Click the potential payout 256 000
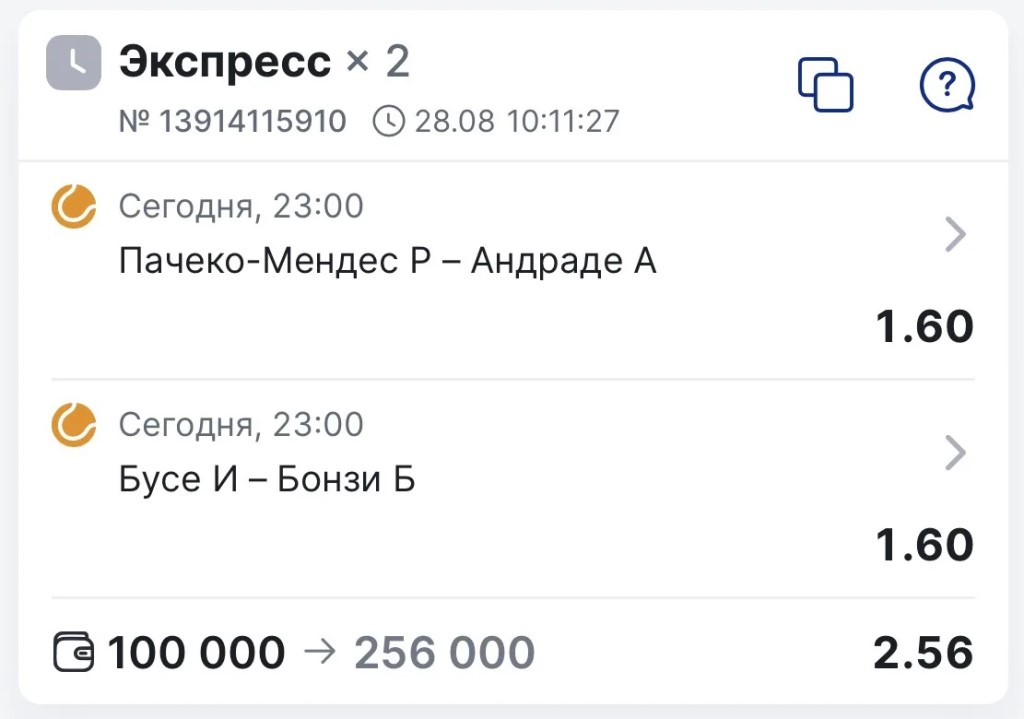Screen dimensions: 1024x719 [444, 652]
